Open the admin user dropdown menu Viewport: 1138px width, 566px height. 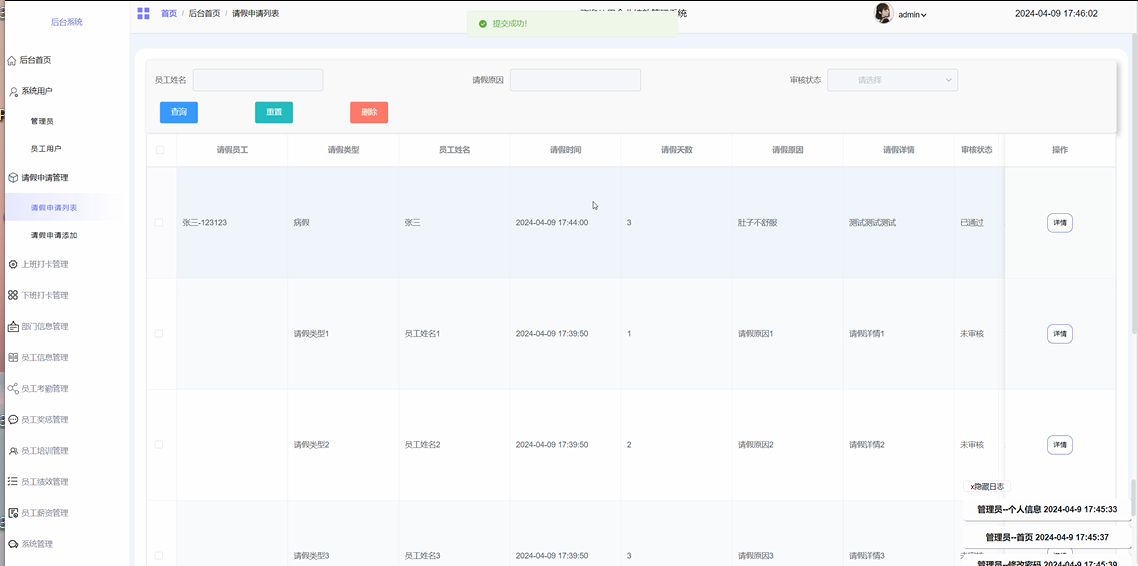[x=912, y=15]
